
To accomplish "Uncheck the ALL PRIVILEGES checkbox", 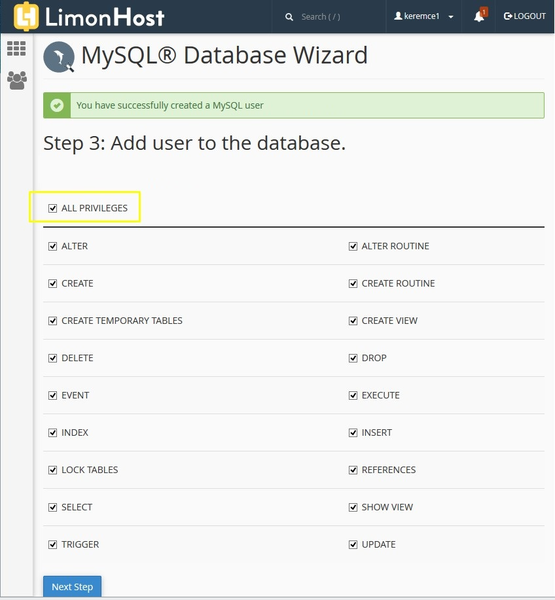I will click(x=52, y=208).
